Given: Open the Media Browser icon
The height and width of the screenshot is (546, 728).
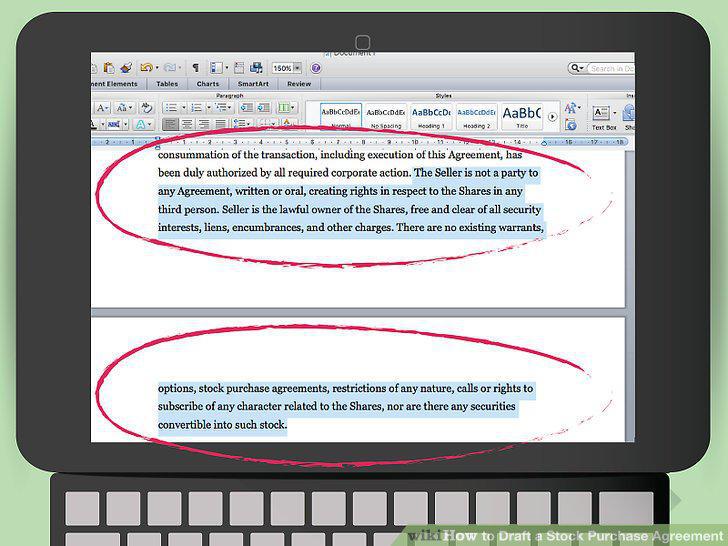Looking at the screenshot, I should coord(256,68).
